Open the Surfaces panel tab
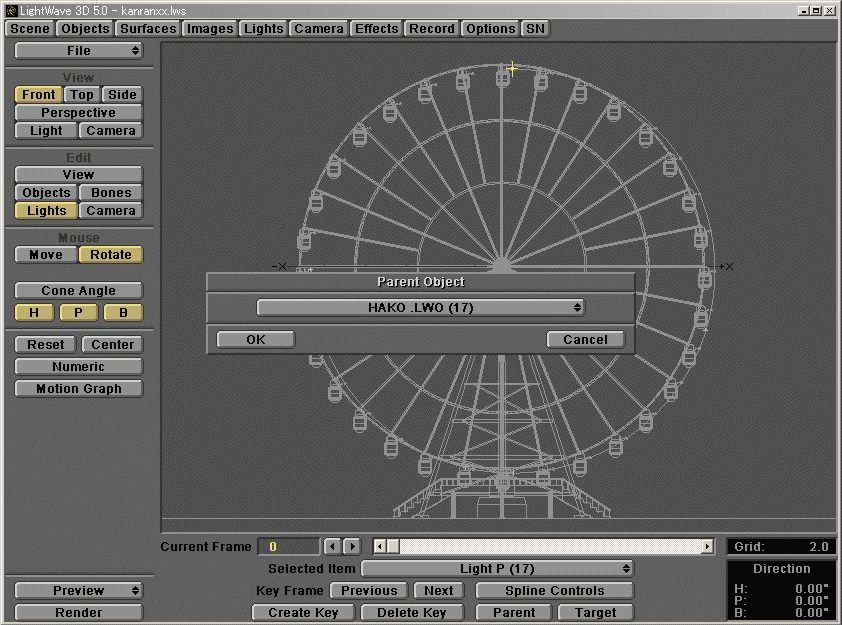 click(148, 29)
